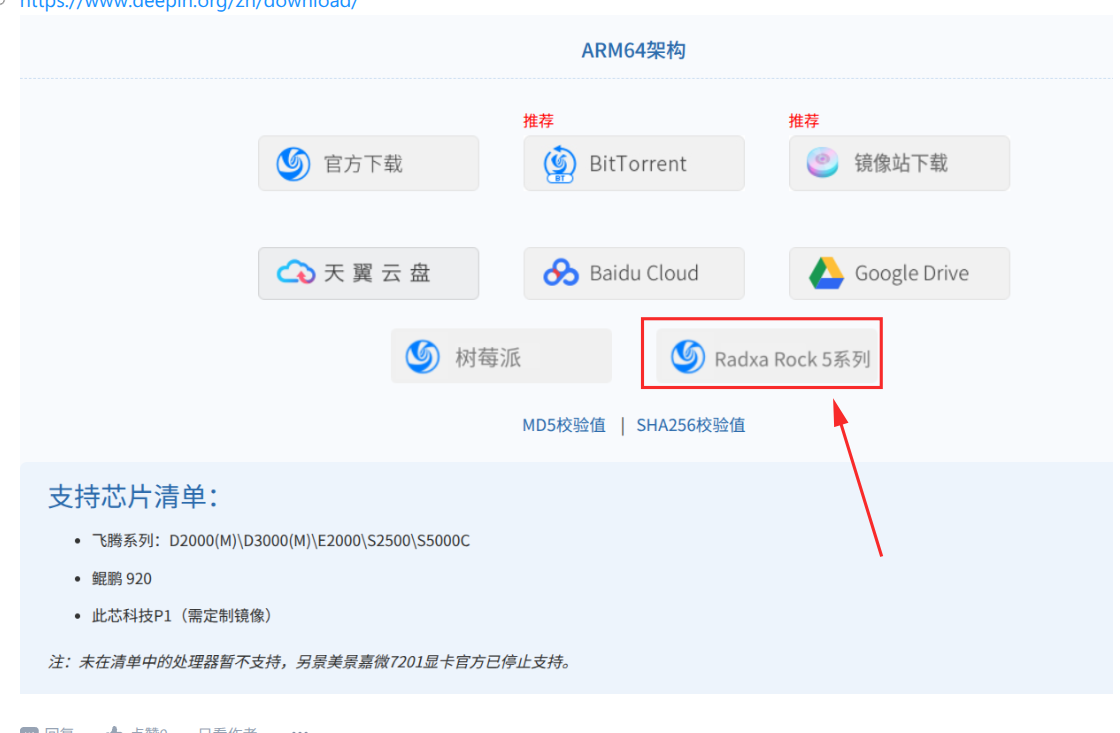Click the Baidu Cloud logo icon
1120x733 pixels.
click(x=561, y=273)
